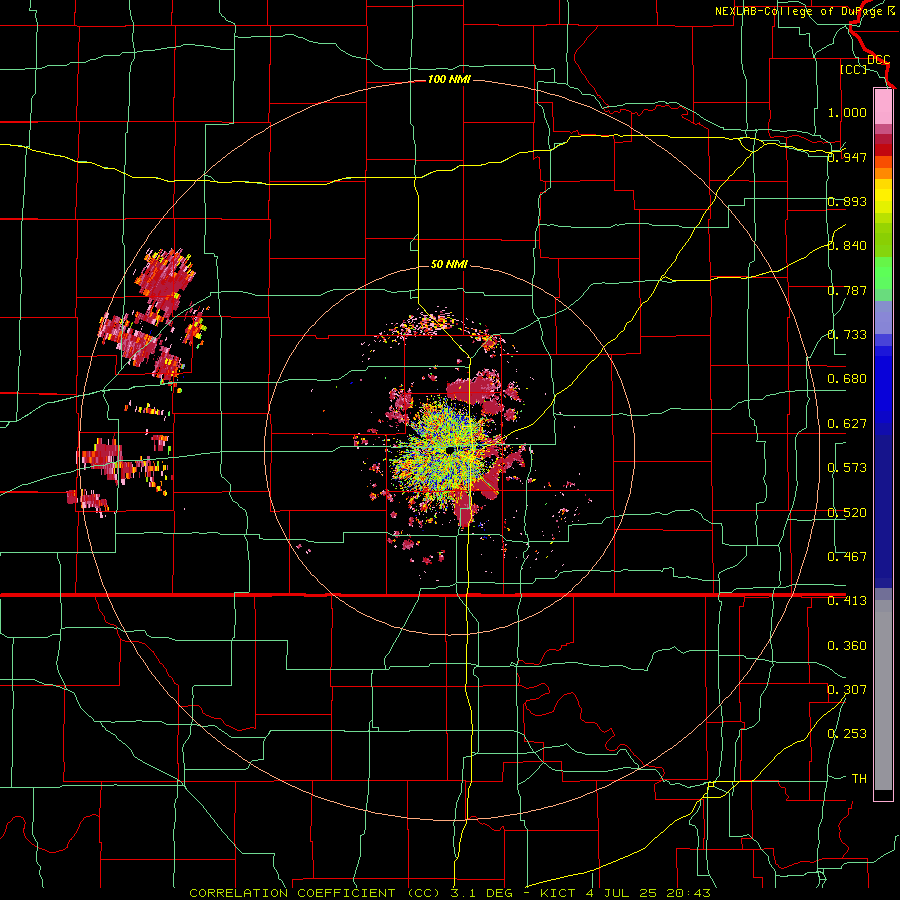Click the 50 NMI range ring label
Viewport: 900px width, 900px height.
tap(449, 264)
